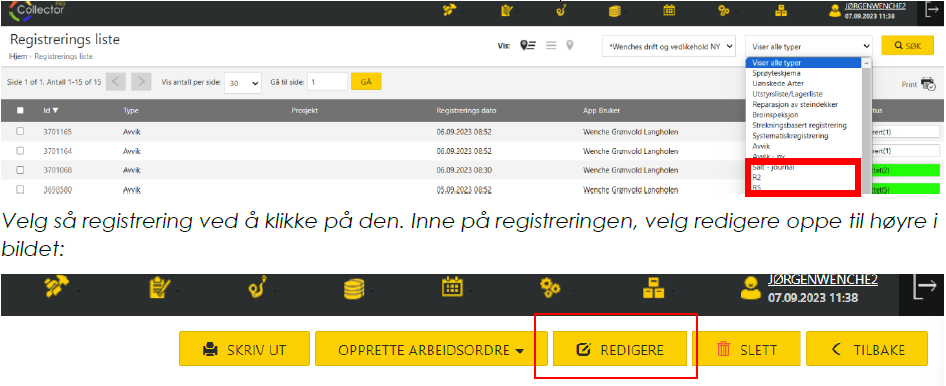This screenshot has height=386, width=946.
Task: Open Collector Pro logo home link
Action: click(36, 10)
